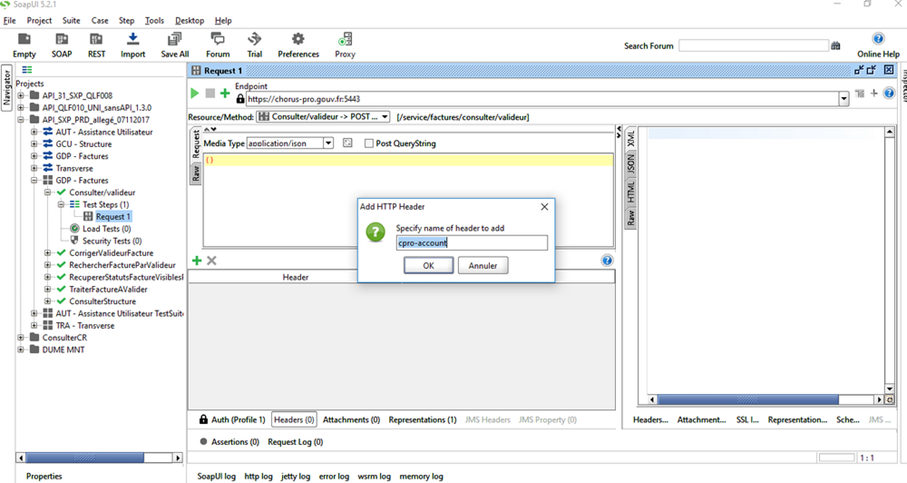
Task: Show the error log
Action: coord(334,476)
